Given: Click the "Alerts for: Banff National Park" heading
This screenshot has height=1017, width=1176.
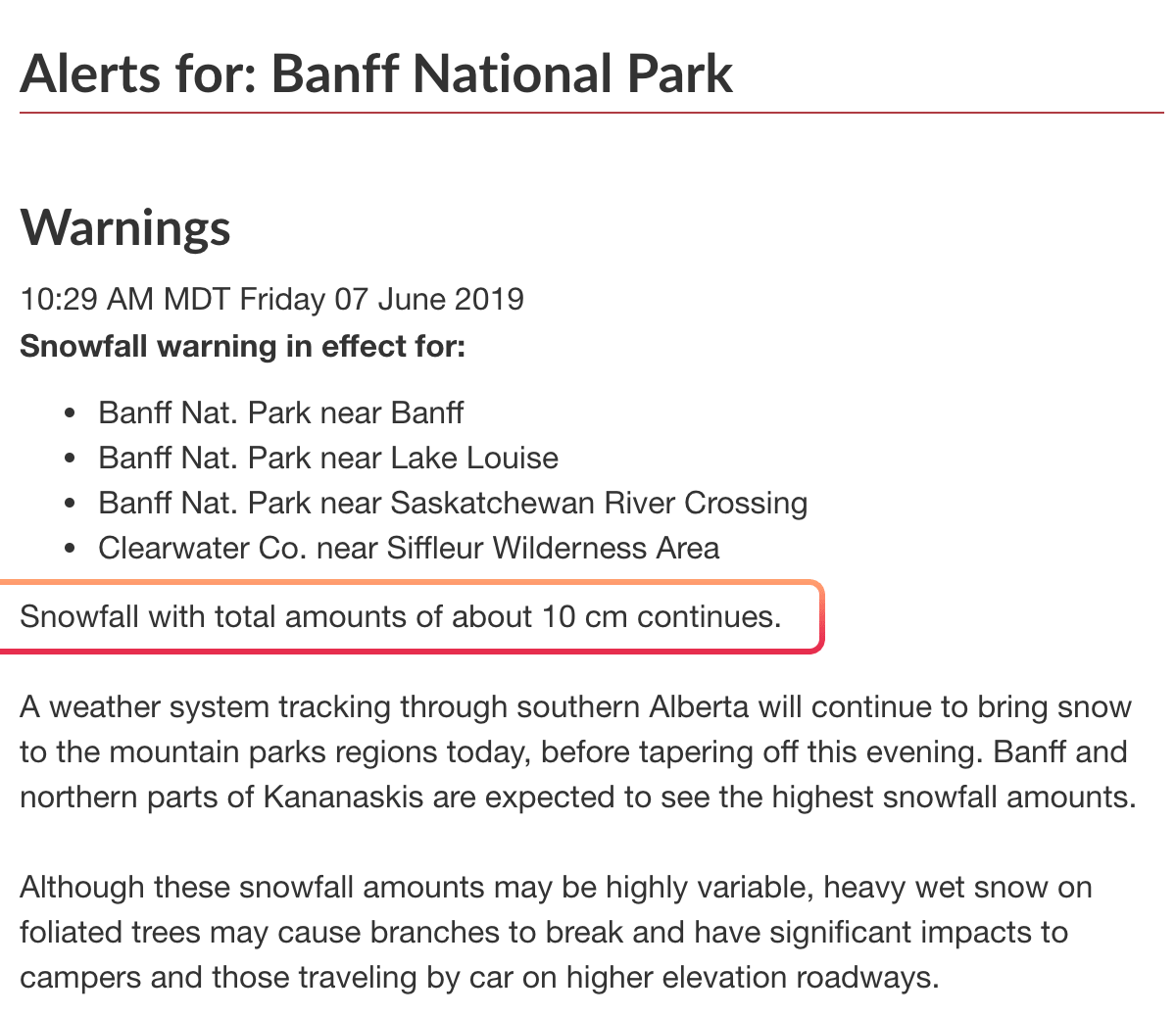Looking at the screenshot, I should tap(376, 73).
